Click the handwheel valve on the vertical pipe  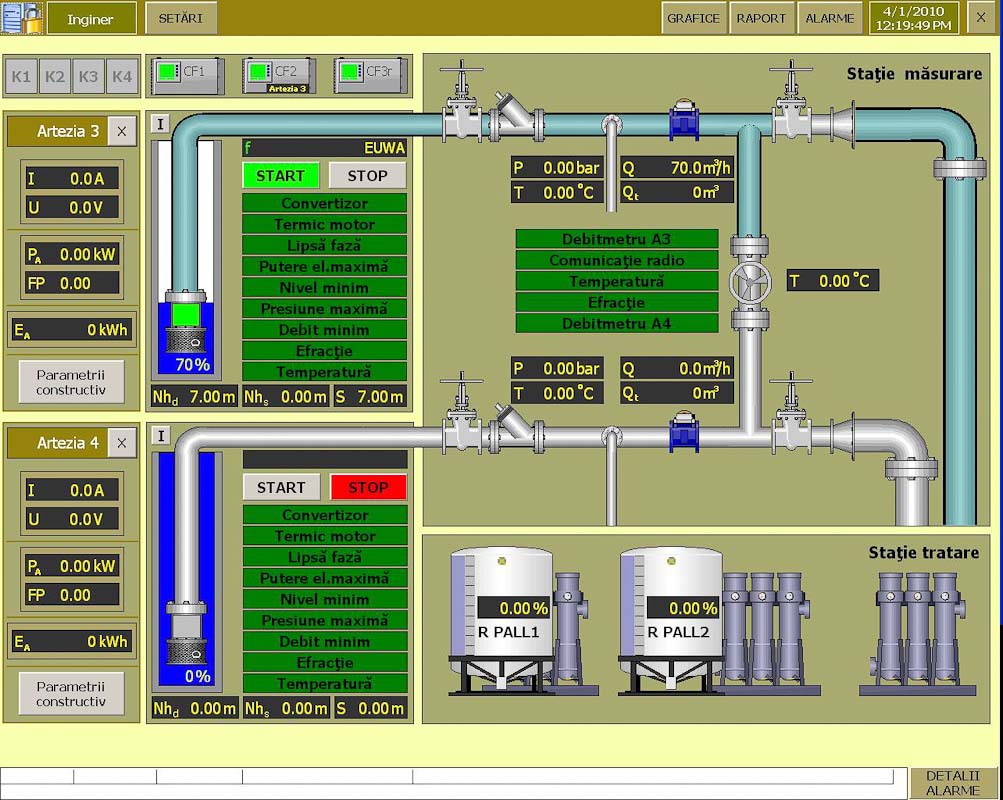[749, 283]
